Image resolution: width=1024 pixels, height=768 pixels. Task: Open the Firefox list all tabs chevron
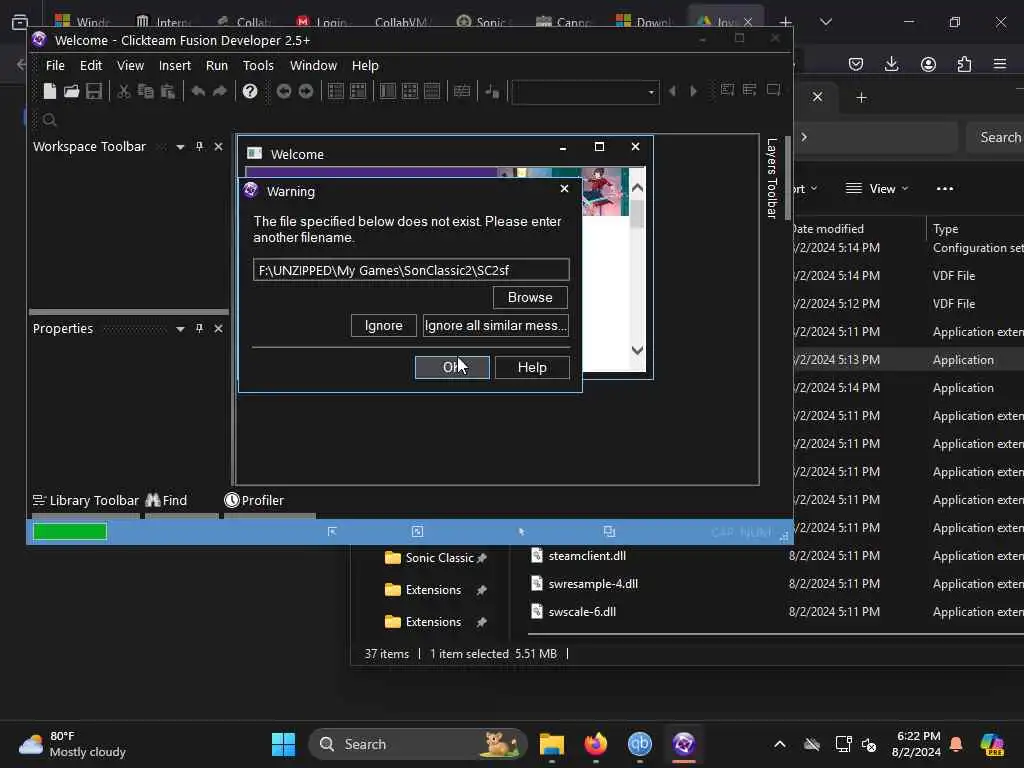click(825, 22)
